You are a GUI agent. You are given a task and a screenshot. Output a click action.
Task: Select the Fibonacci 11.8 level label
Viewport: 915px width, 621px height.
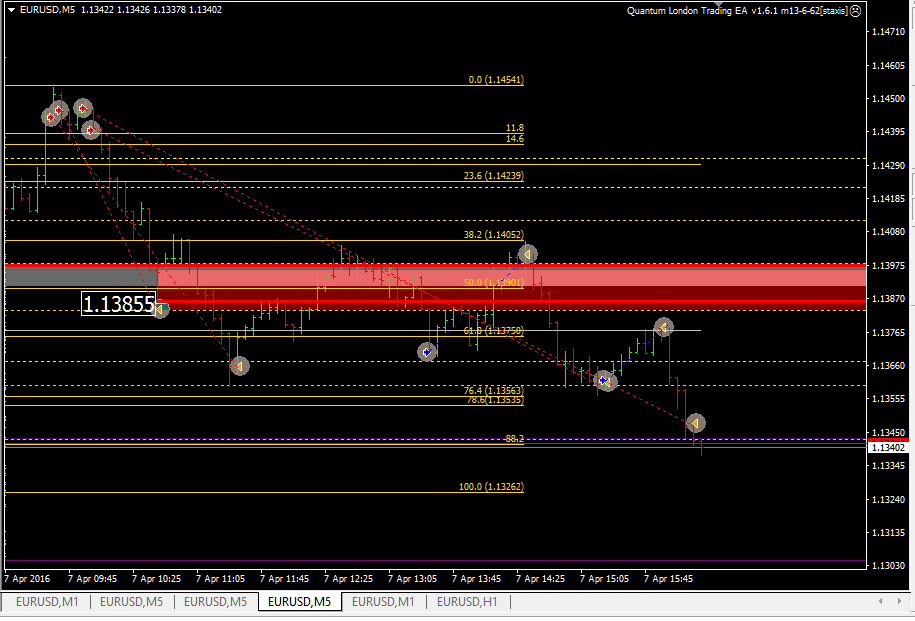(x=515, y=128)
